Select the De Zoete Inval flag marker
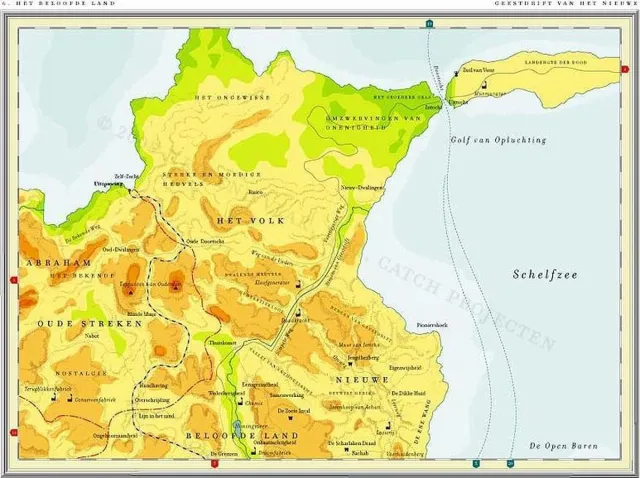Viewport: 640px width, 478px height. [x=291, y=418]
